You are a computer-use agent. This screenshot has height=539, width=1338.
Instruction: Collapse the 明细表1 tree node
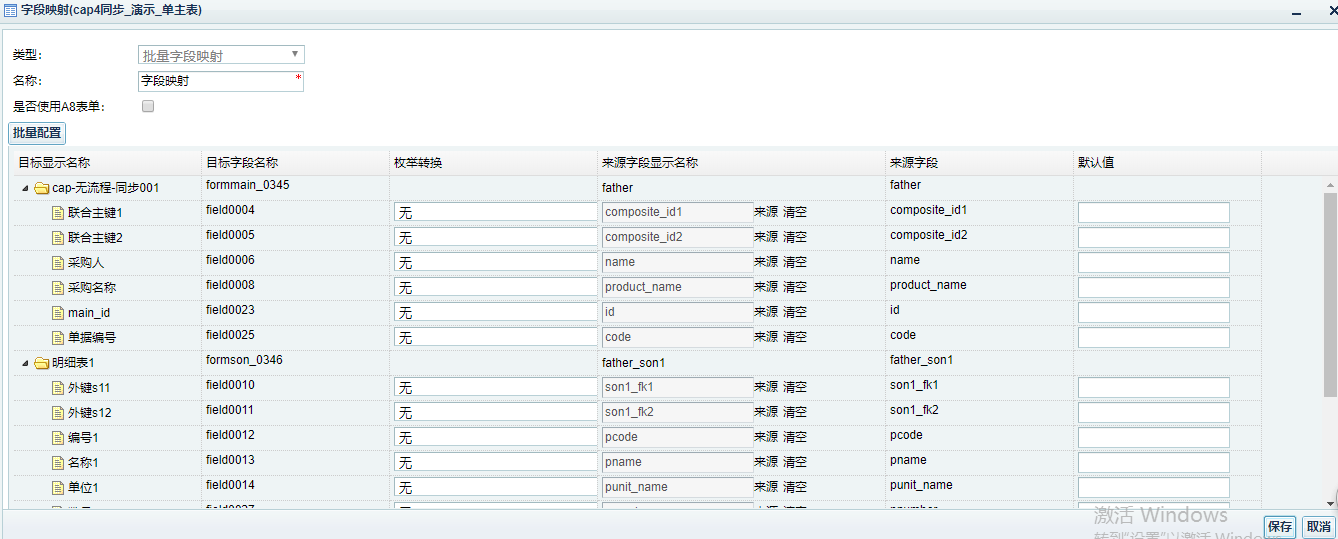point(25,363)
